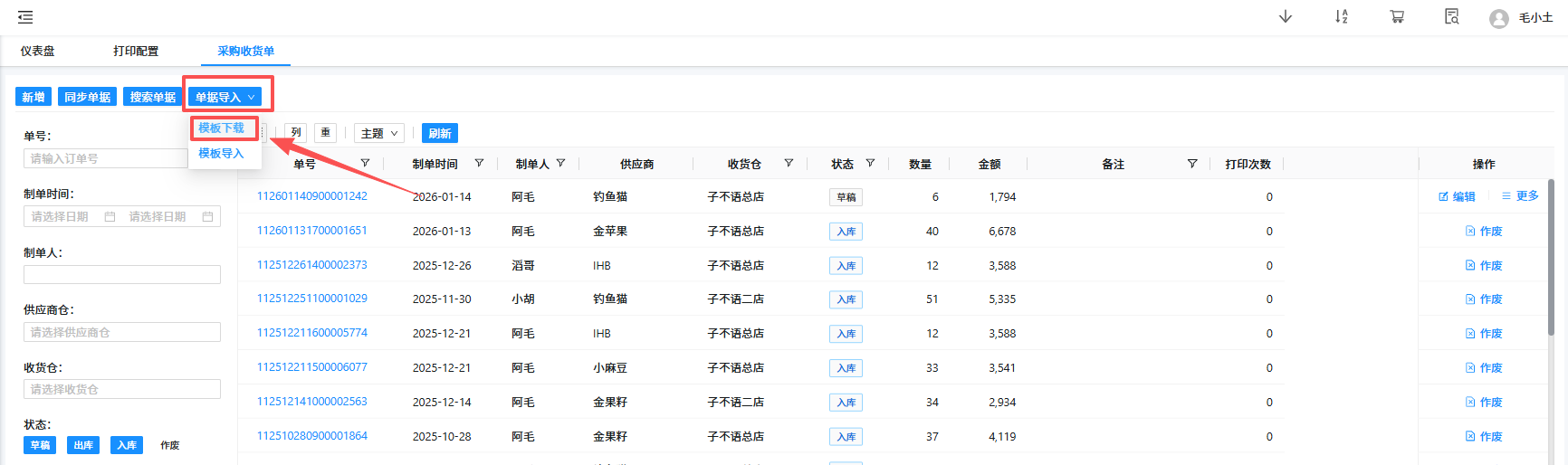Click 作废 for order 112601131700001651
Image resolution: width=1568 pixels, height=465 pixels.
(x=1484, y=232)
